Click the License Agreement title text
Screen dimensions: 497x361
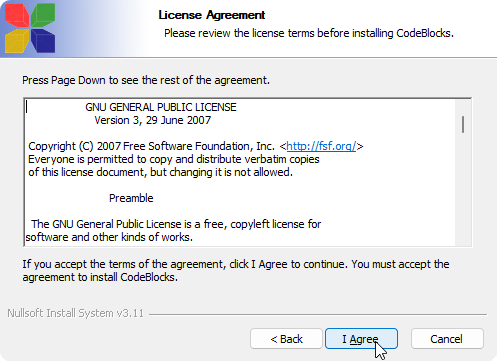[x=212, y=15]
